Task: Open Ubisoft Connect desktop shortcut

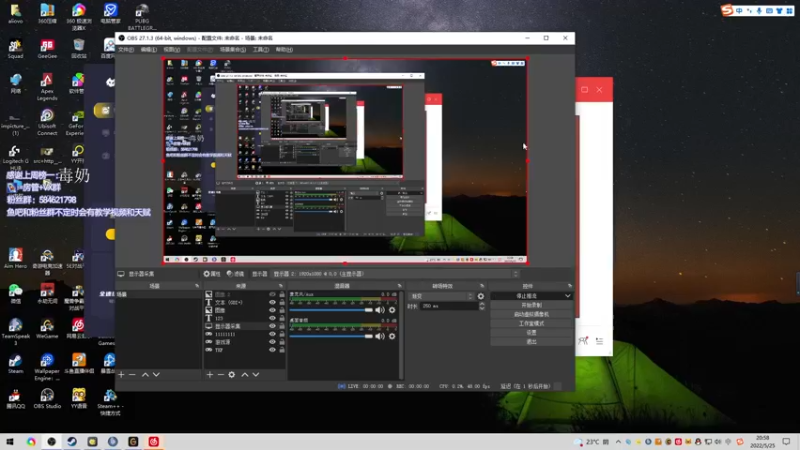Action: pyautogui.click(x=47, y=122)
